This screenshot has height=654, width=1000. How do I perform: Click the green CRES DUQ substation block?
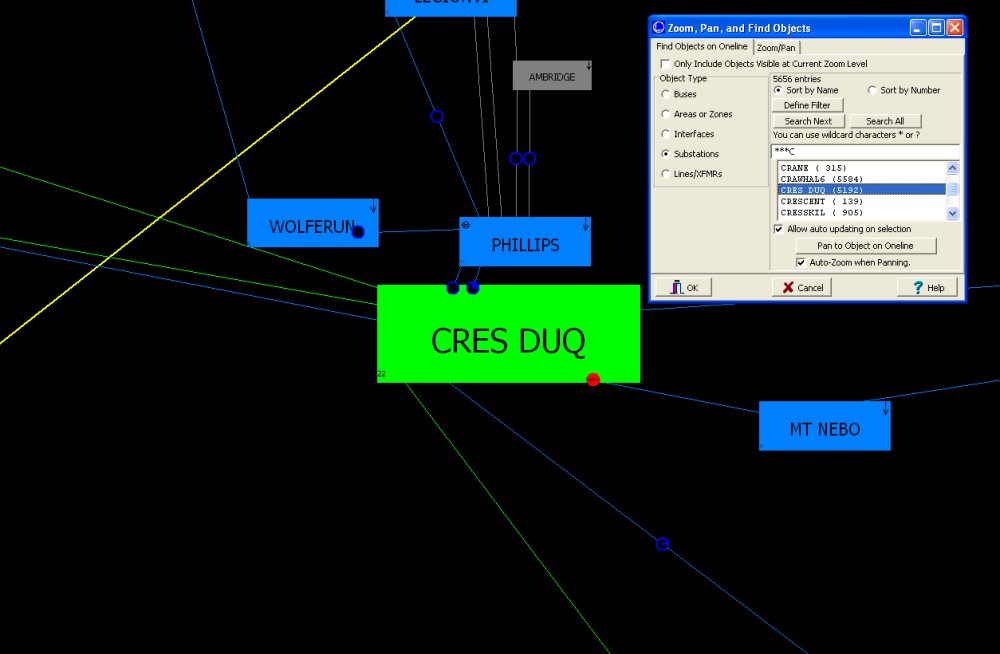(x=508, y=335)
